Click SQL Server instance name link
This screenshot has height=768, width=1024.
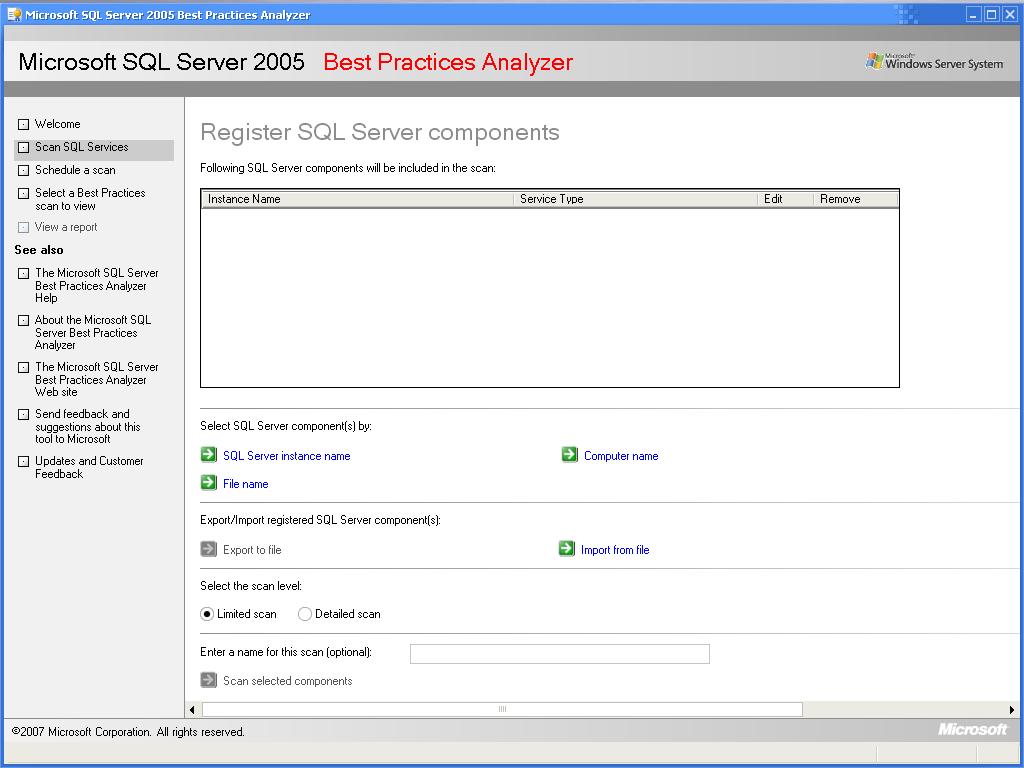(x=287, y=456)
